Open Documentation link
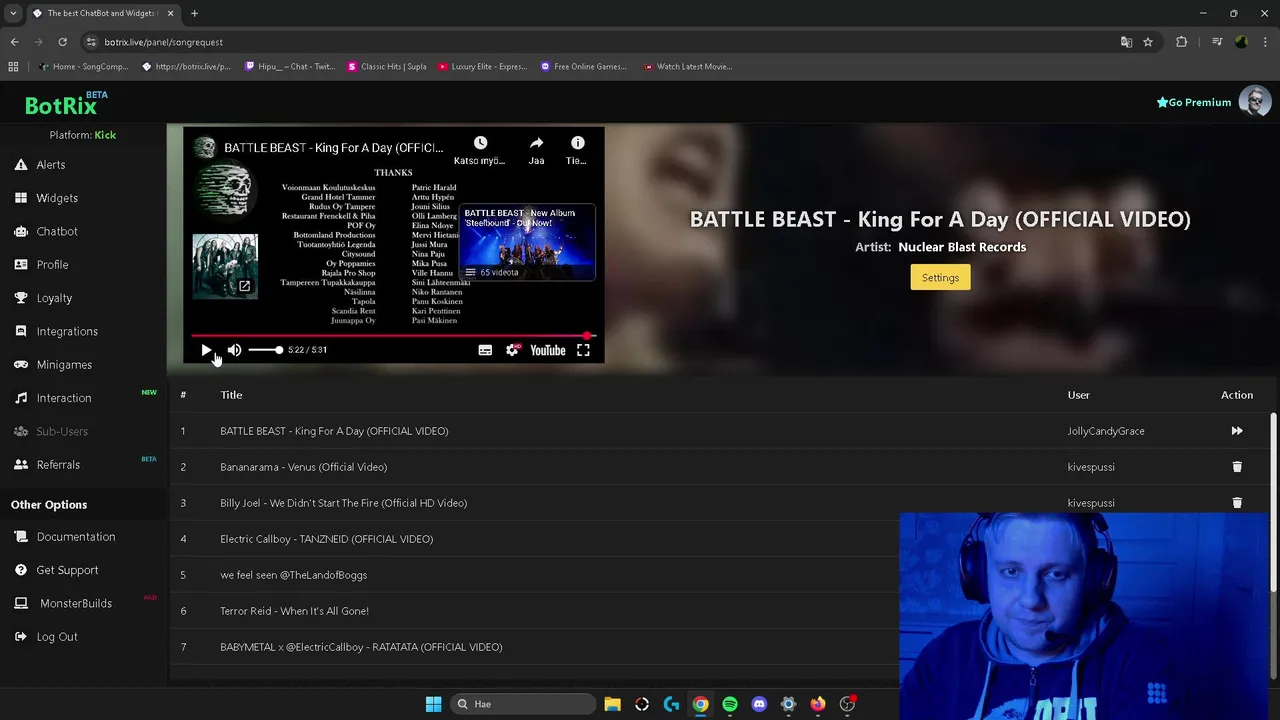The height and width of the screenshot is (720, 1280). pyautogui.click(x=76, y=537)
